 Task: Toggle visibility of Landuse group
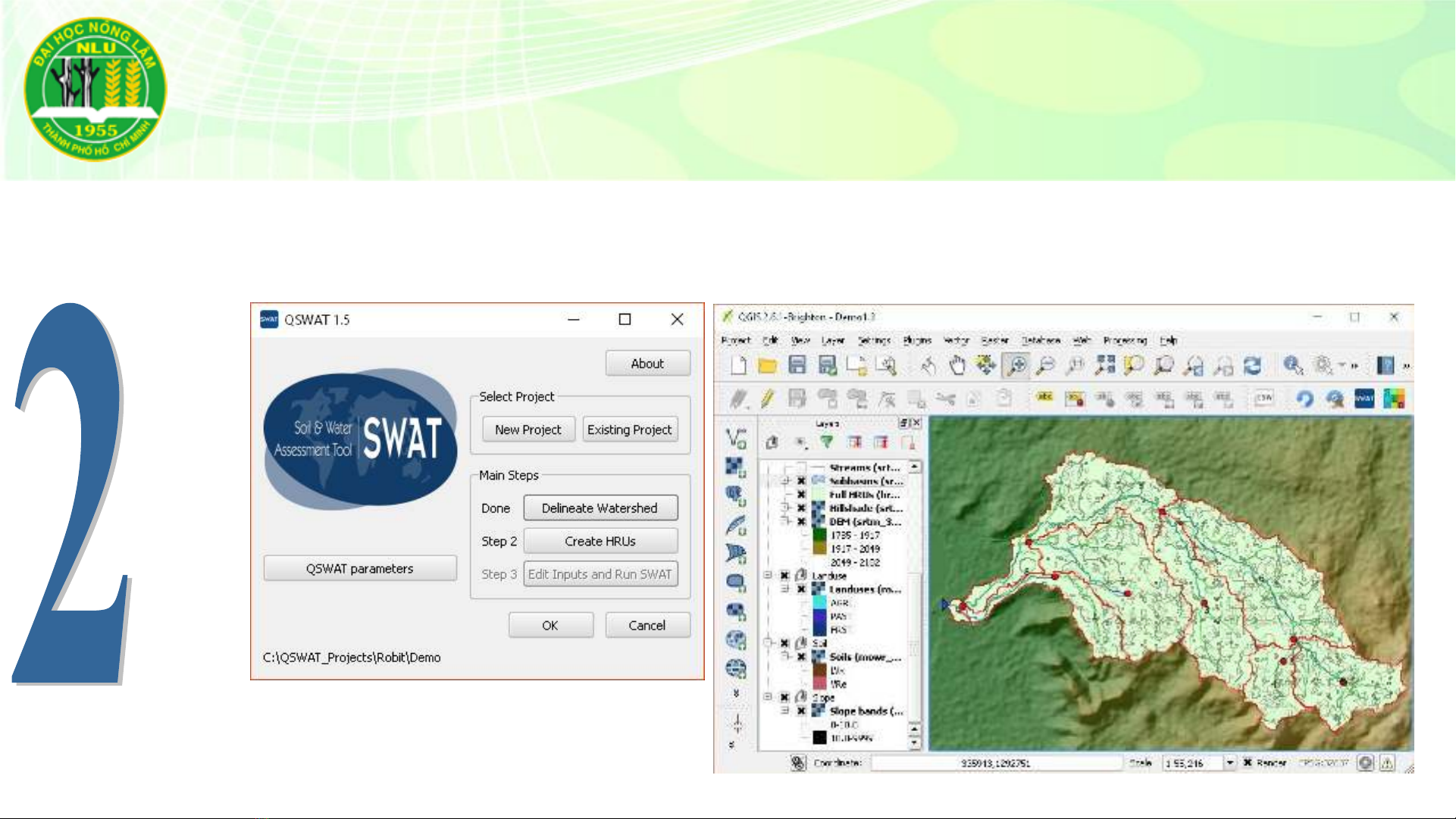point(784,576)
